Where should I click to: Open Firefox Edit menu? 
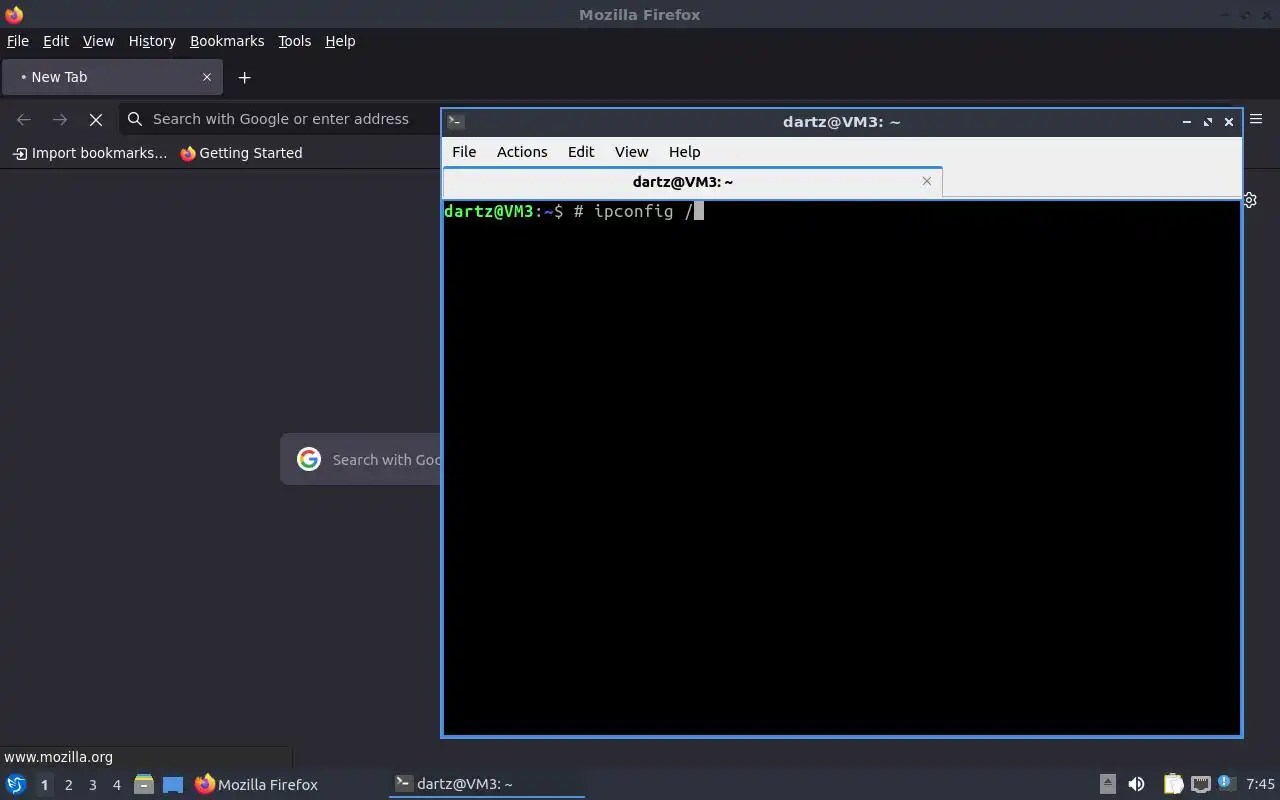tap(56, 41)
